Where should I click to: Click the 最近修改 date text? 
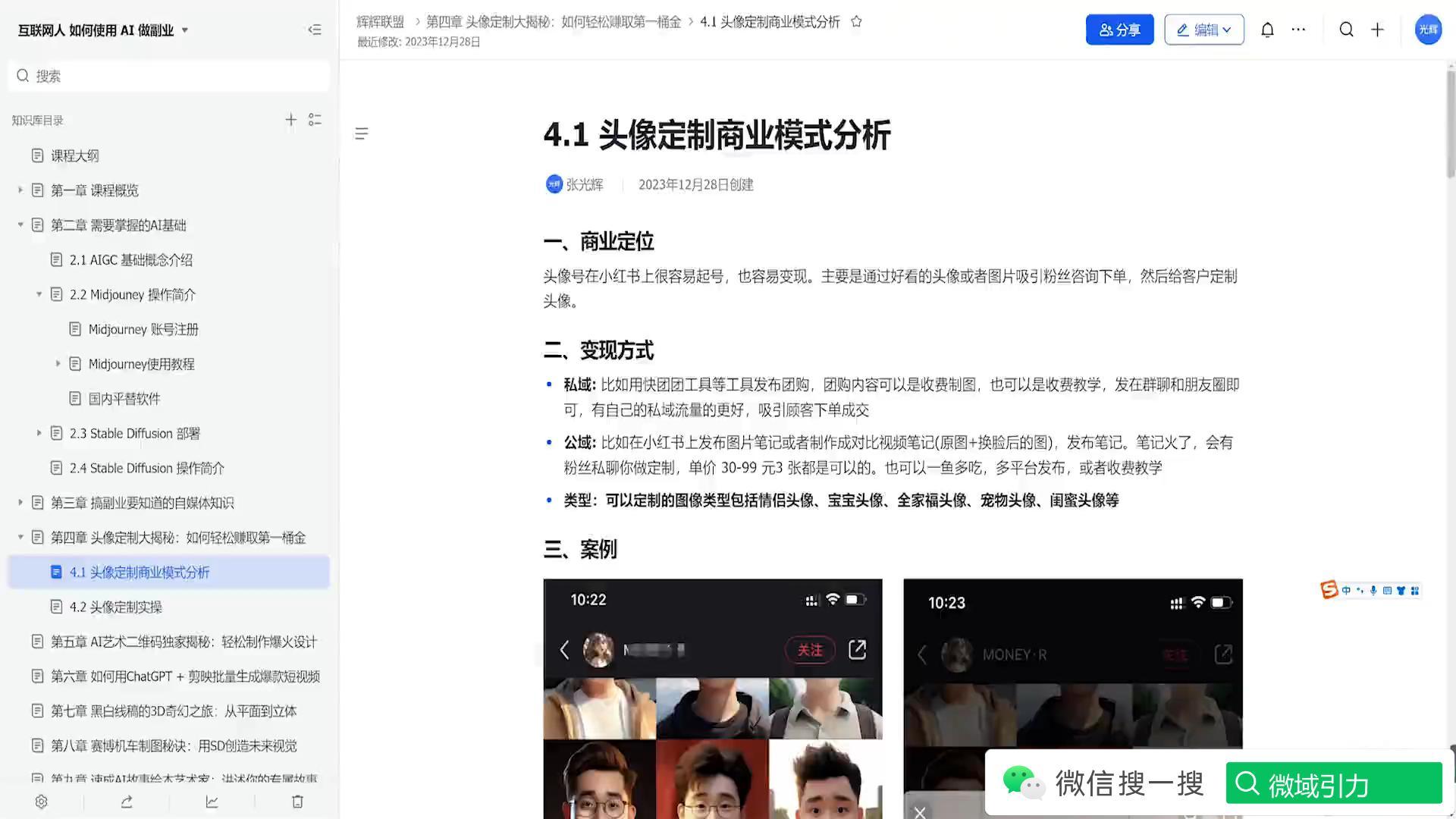pyautogui.click(x=419, y=42)
